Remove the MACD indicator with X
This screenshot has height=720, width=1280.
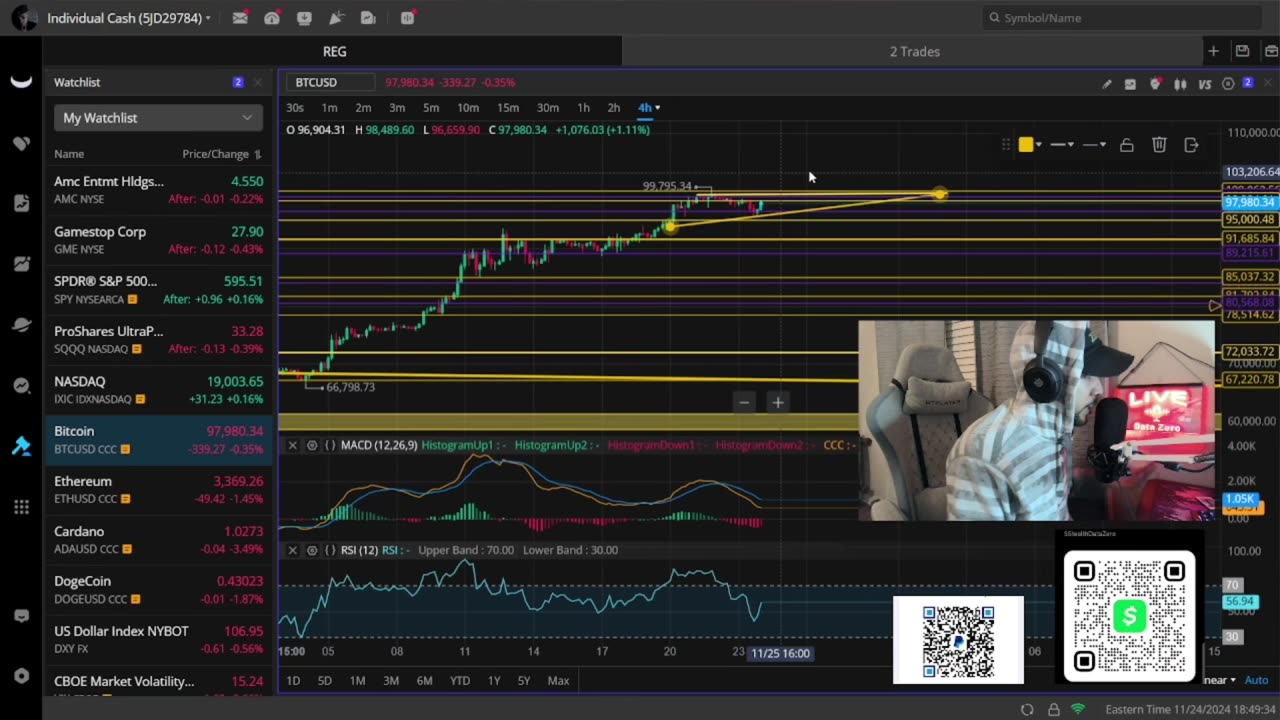292,445
